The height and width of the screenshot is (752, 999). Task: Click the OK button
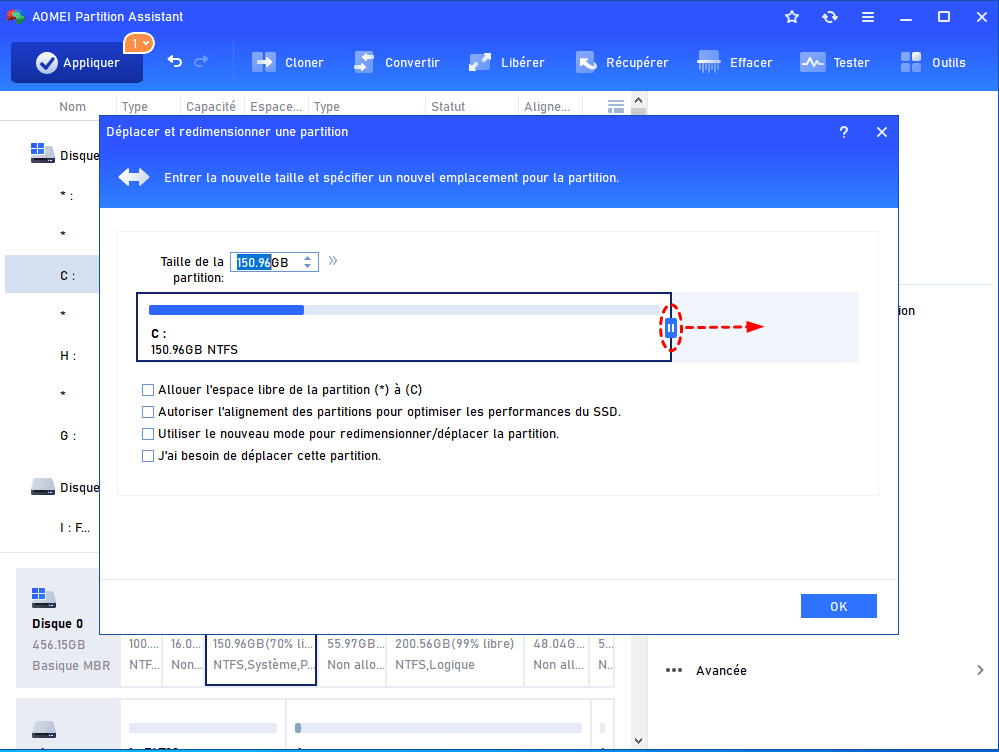(838, 606)
